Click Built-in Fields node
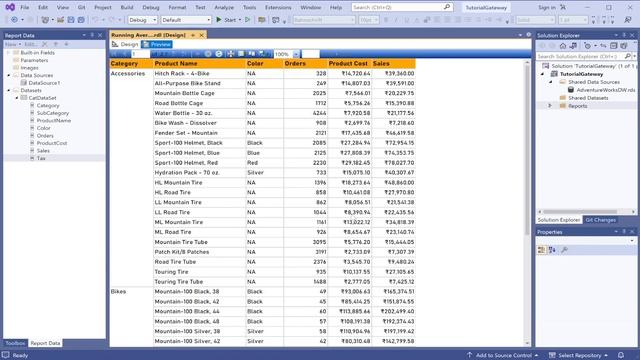Image resolution: width=640 pixels, height=360 pixels. tap(37, 53)
